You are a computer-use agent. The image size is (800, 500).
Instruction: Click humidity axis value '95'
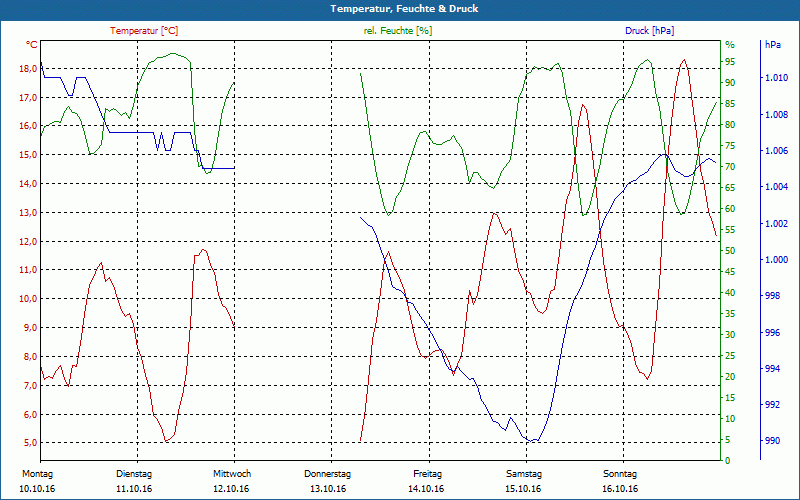tap(730, 62)
